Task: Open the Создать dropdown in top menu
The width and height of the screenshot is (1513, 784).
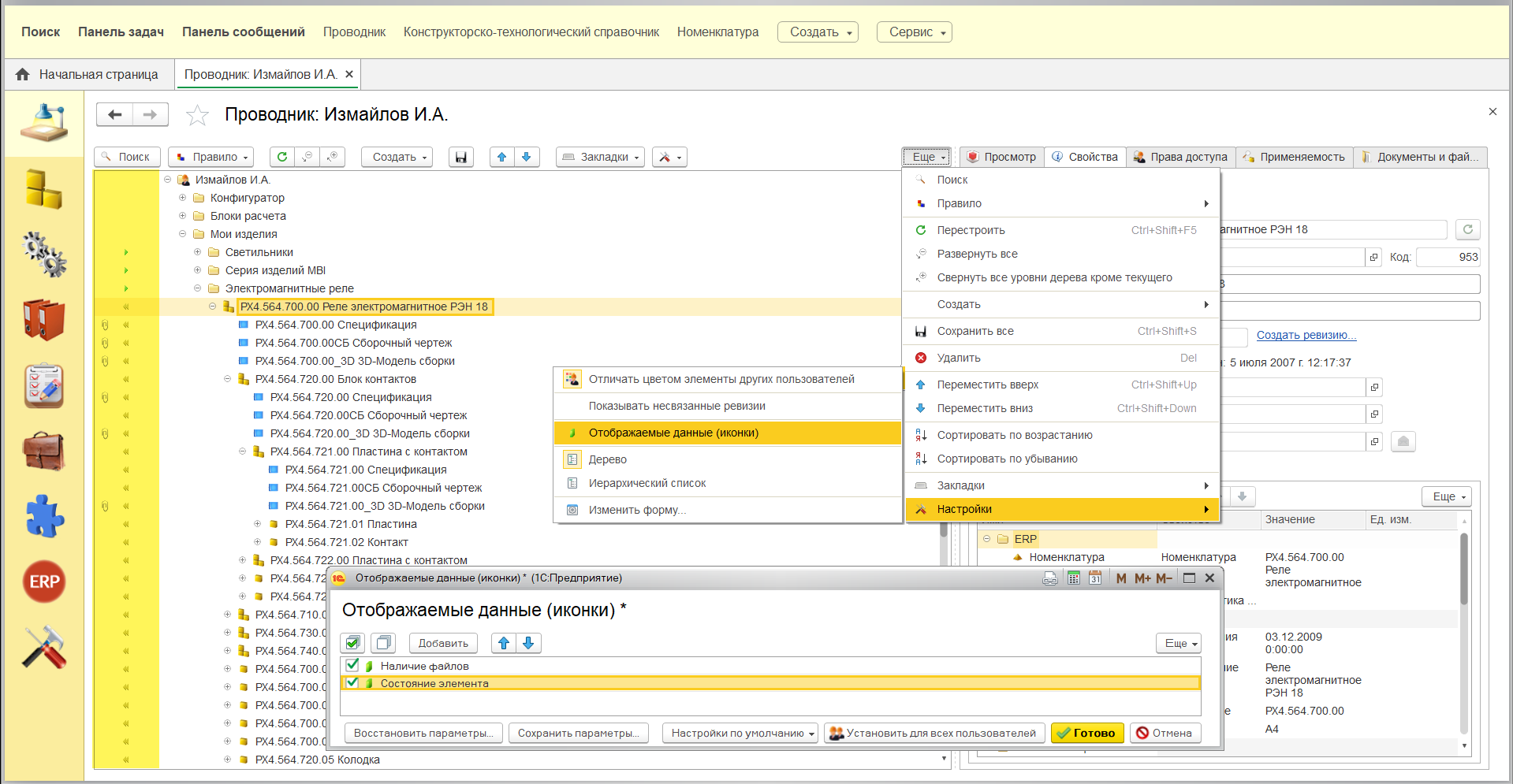Action: [x=818, y=32]
